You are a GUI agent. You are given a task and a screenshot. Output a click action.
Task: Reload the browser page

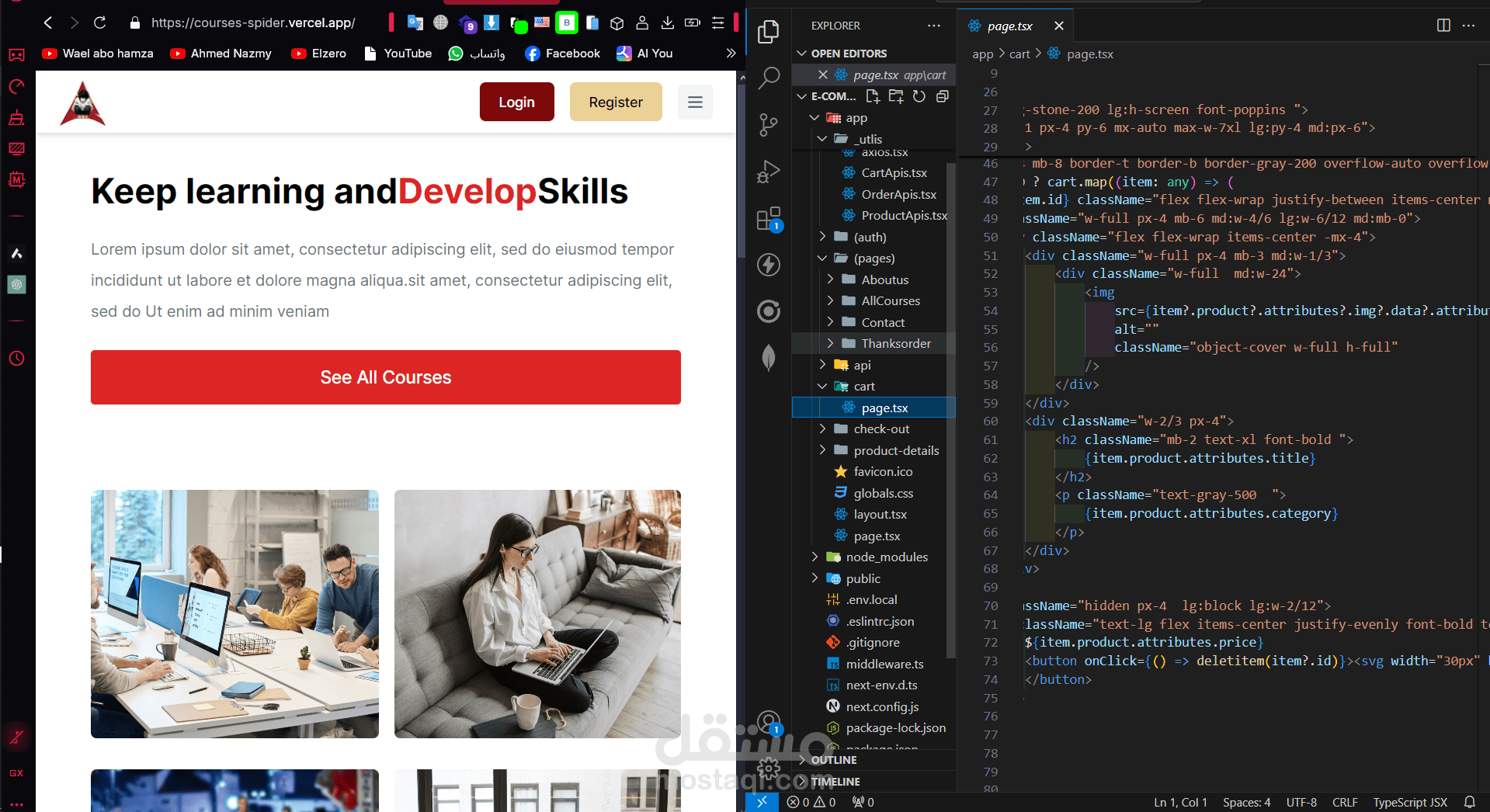[x=99, y=23]
